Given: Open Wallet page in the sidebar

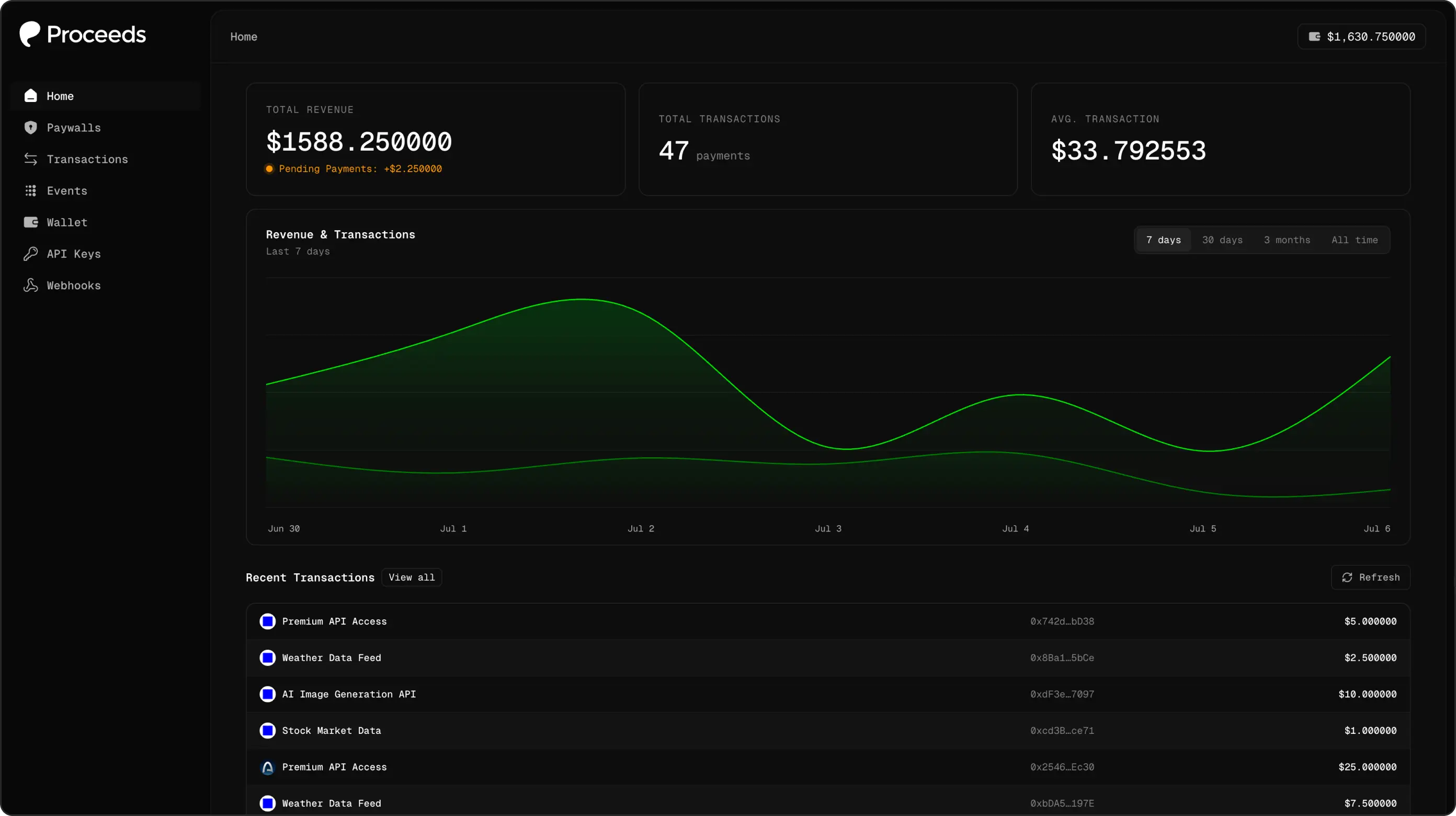Looking at the screenshot, I should click(x=105, y=222).
